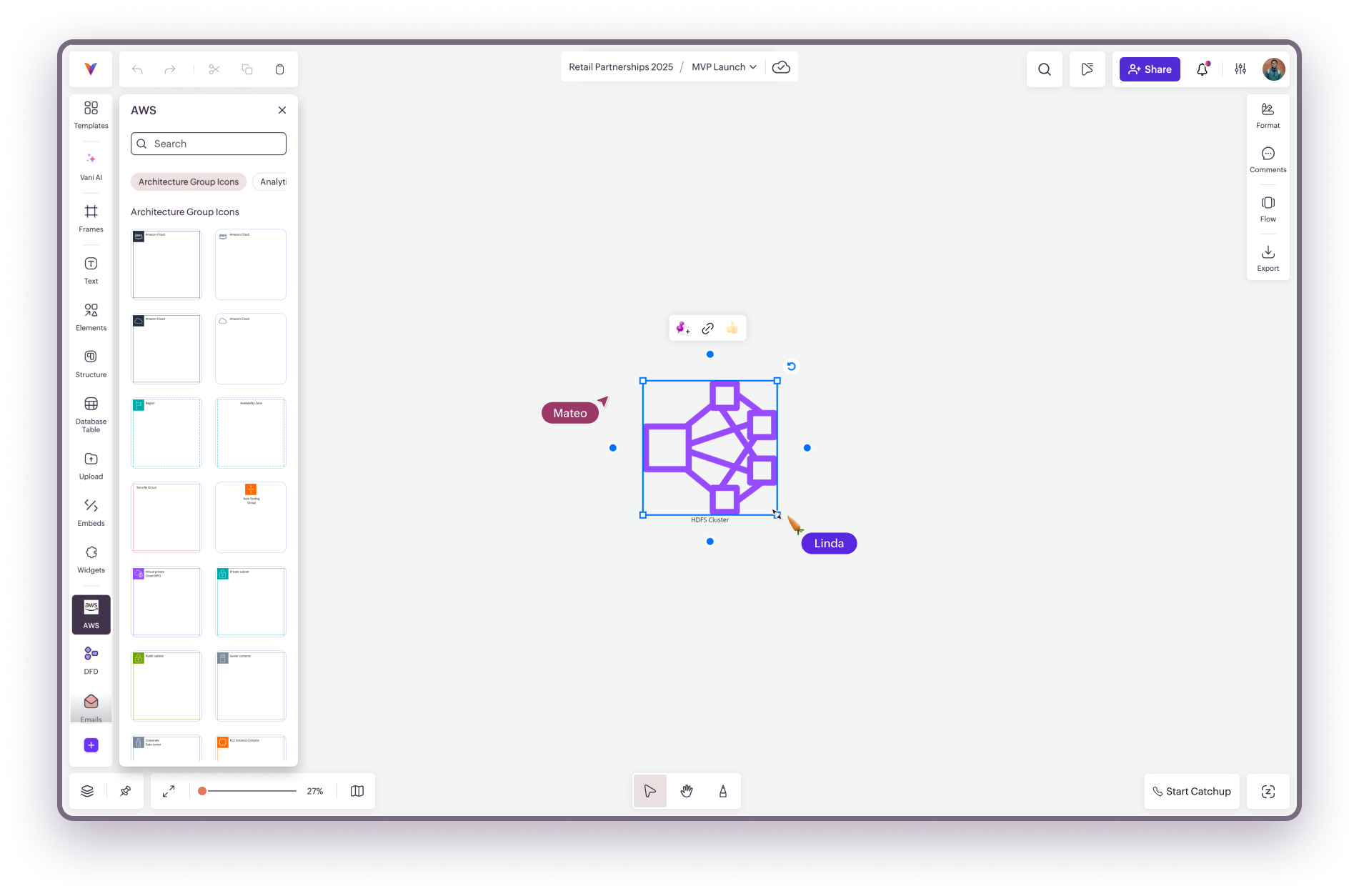Open the Structure panel

(91, 364)
